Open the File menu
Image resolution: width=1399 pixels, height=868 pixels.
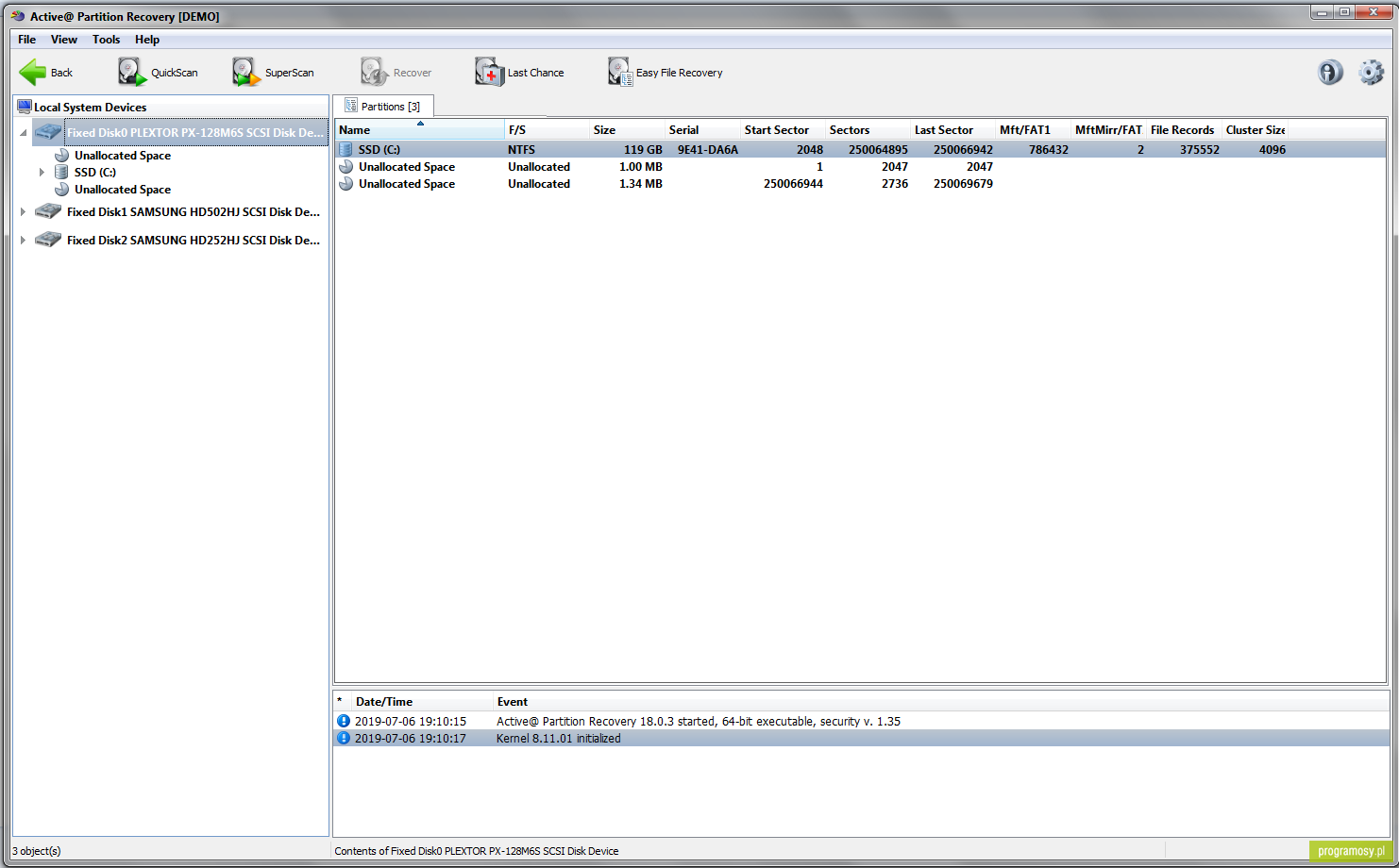[x=26, y=40]
